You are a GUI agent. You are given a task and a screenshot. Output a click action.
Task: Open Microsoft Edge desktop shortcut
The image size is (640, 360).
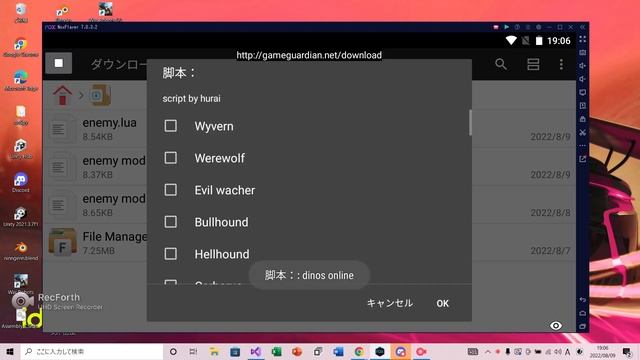[x=20, y=81]
